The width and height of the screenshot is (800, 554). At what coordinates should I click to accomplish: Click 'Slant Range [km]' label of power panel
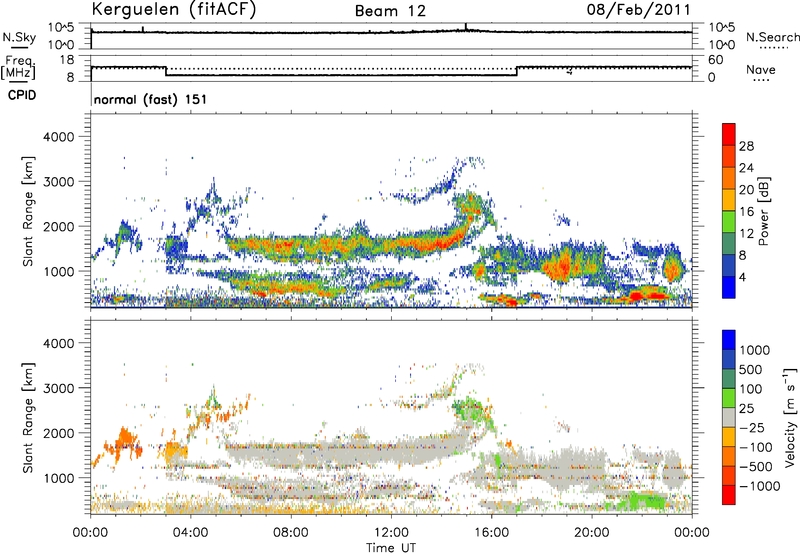pyautogui.click(x=28, y=211)
